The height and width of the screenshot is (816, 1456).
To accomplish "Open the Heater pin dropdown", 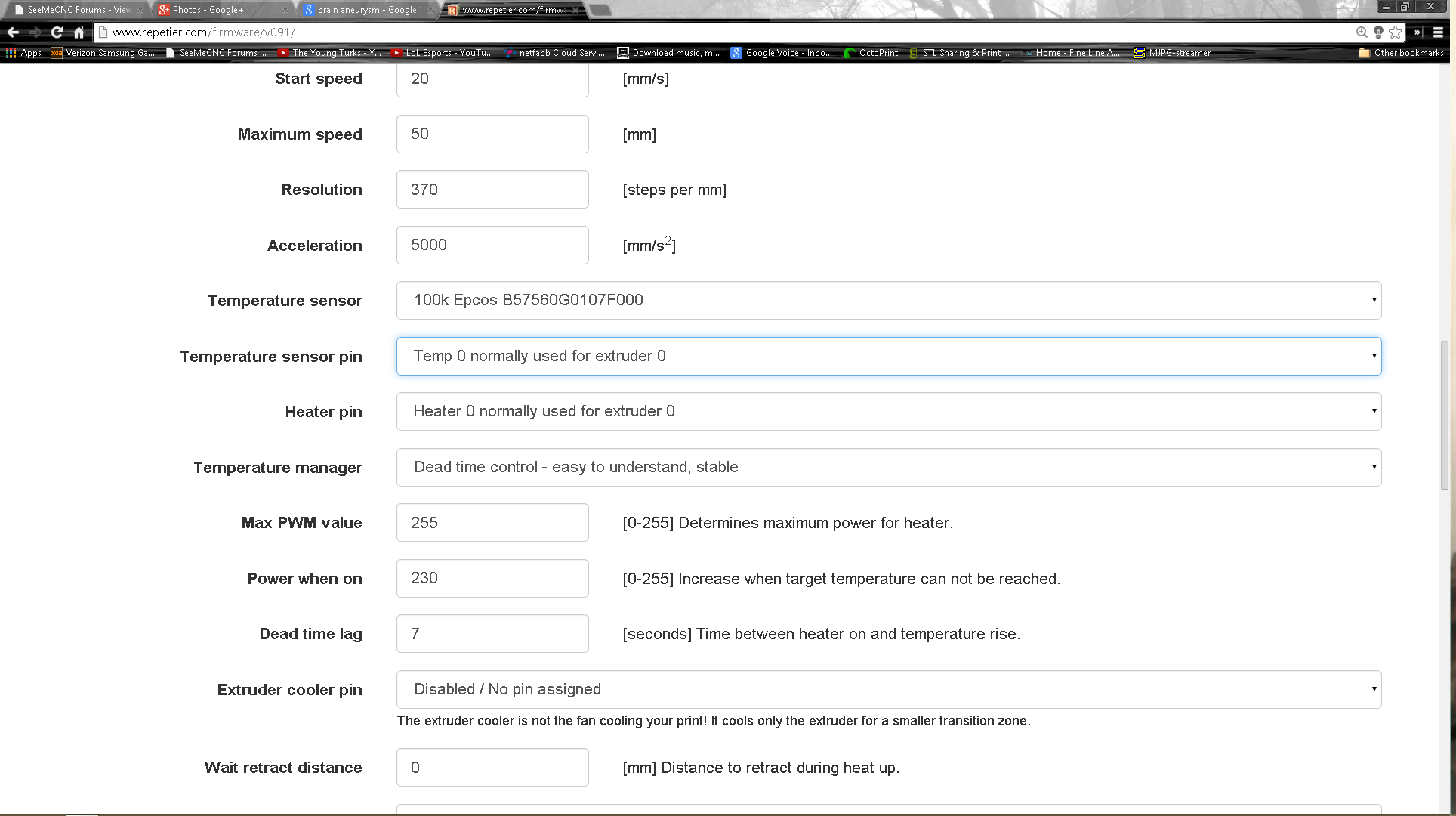I will tap(888, 411).
